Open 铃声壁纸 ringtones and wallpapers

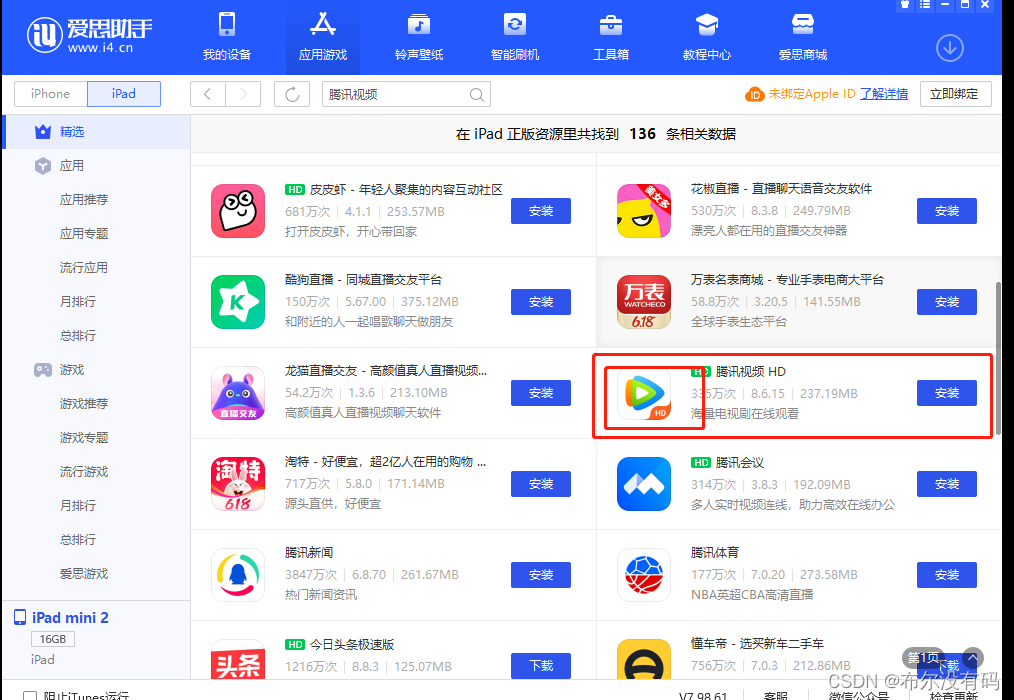(419, 36)
